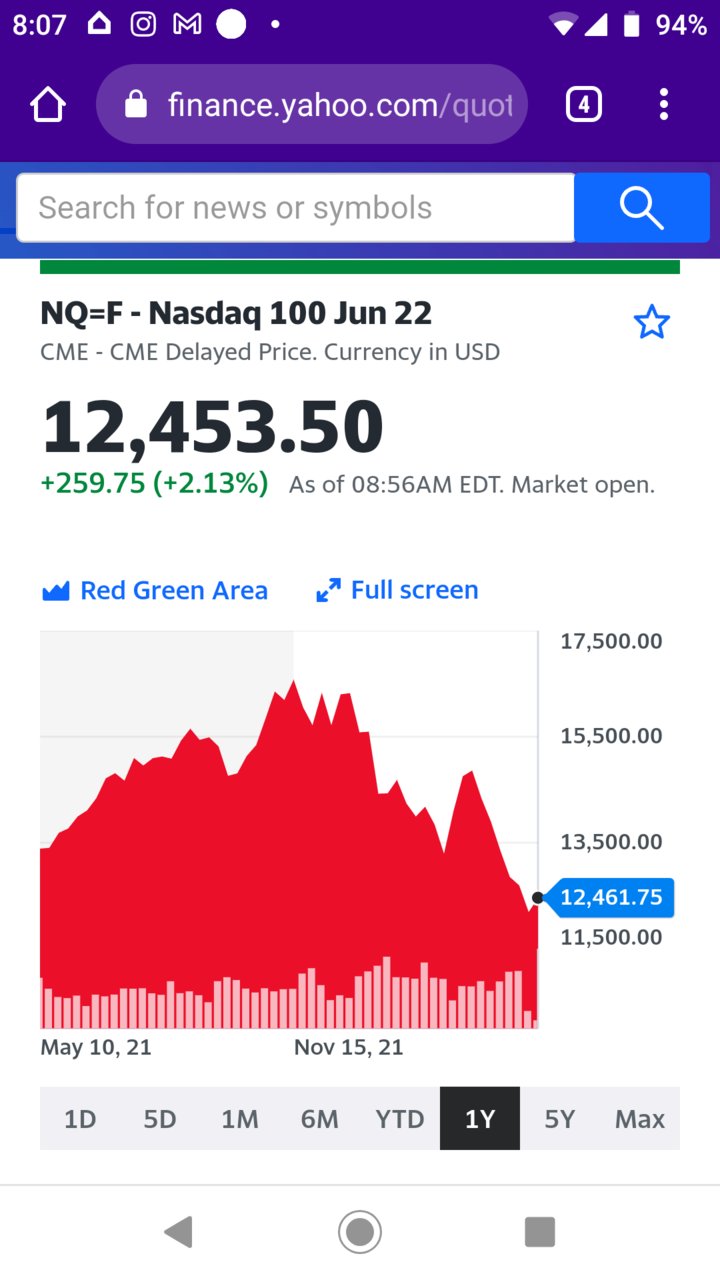Select the 1D chart range
Screen dimensions: 720x1280
[x=80, y=1119]
